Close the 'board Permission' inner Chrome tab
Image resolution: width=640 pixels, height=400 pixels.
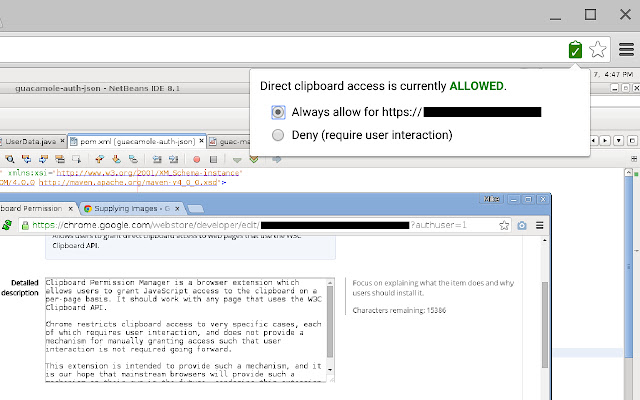coord(71,209)
